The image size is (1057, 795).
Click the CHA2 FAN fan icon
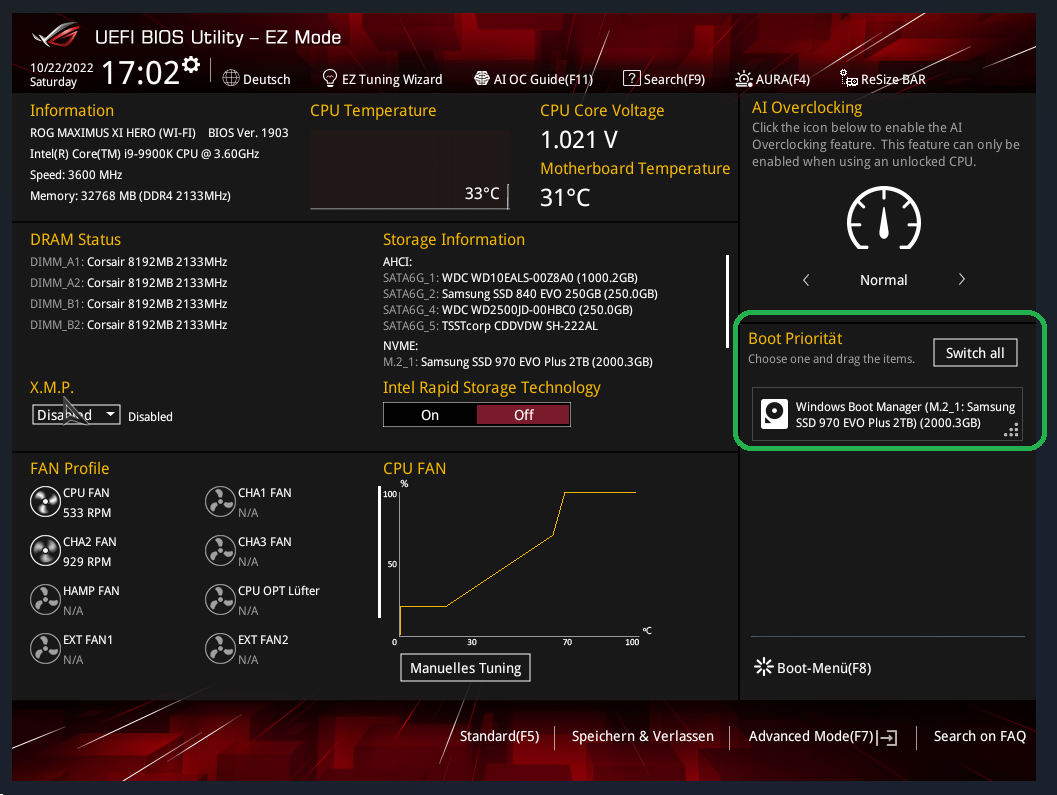(45, 551)
